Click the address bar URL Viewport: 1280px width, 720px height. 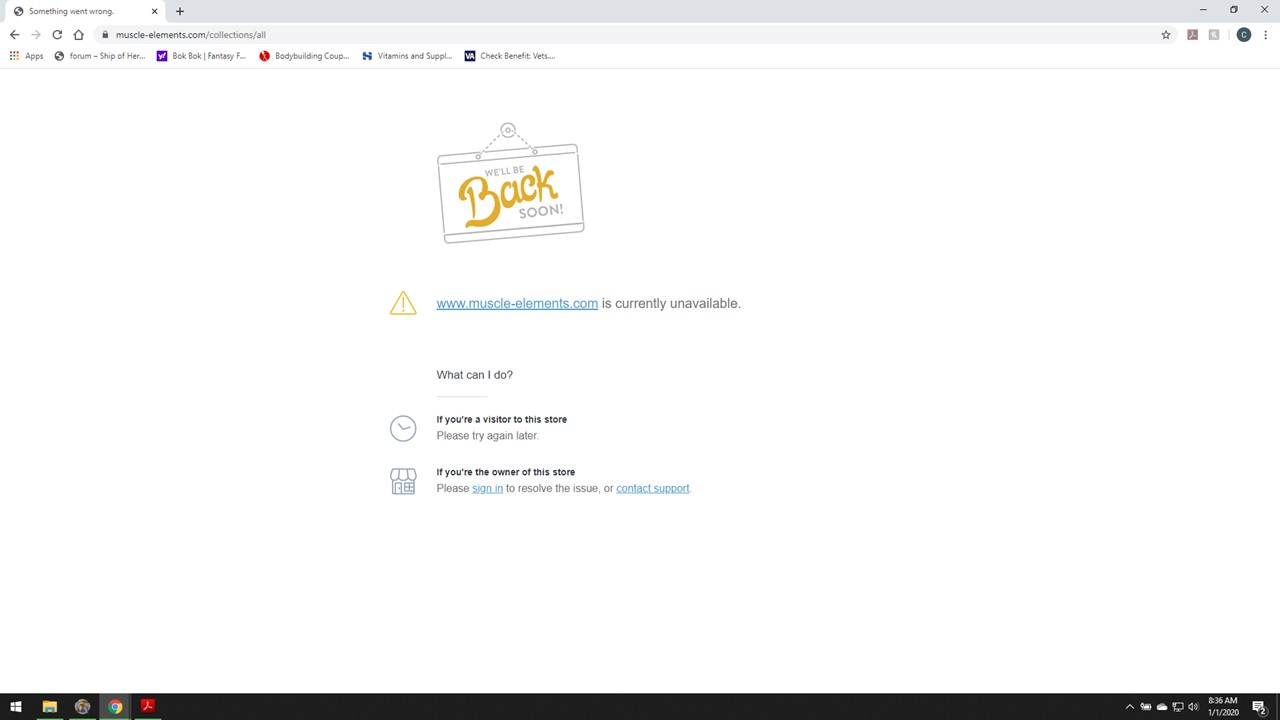click(x=190, y=34)
